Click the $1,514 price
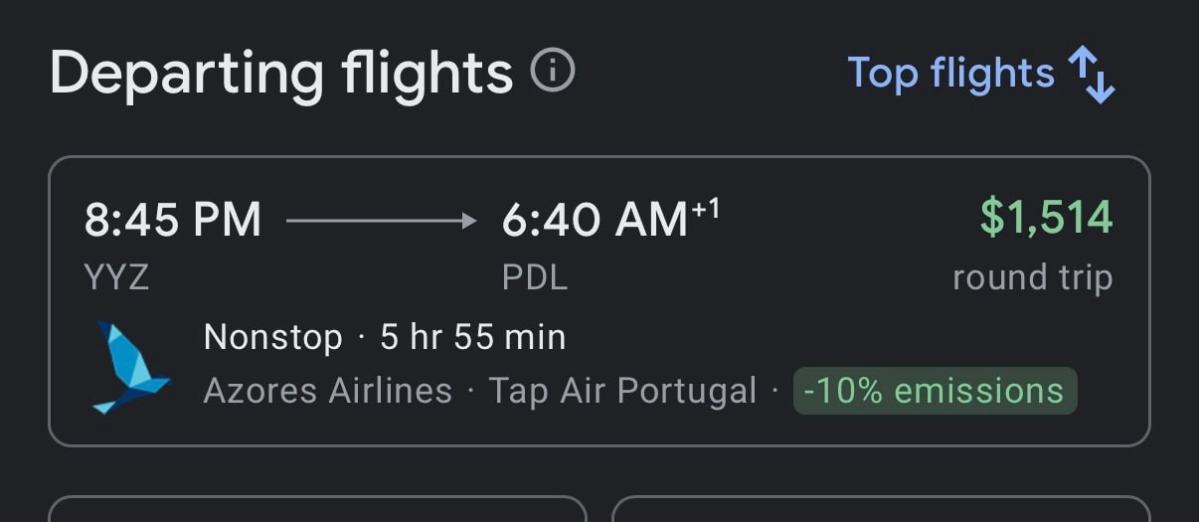This screenshot has width=1199, height=522. [x=1045, y=218]
